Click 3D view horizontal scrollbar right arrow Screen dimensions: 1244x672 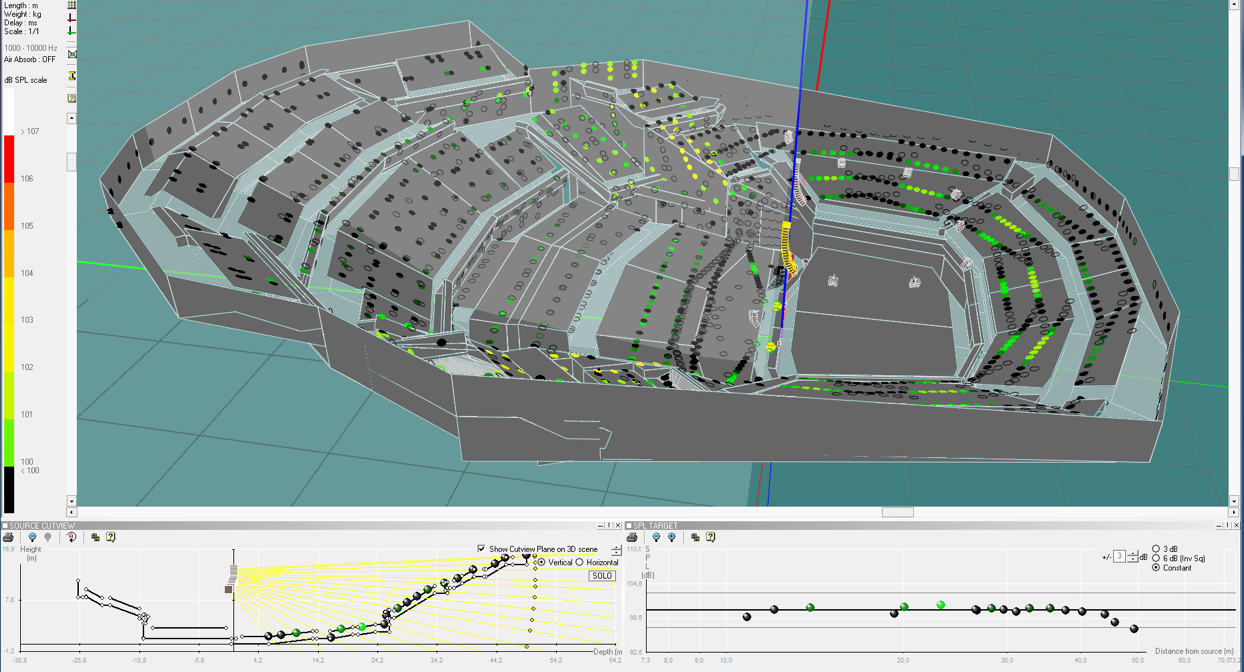point(1234,512)
